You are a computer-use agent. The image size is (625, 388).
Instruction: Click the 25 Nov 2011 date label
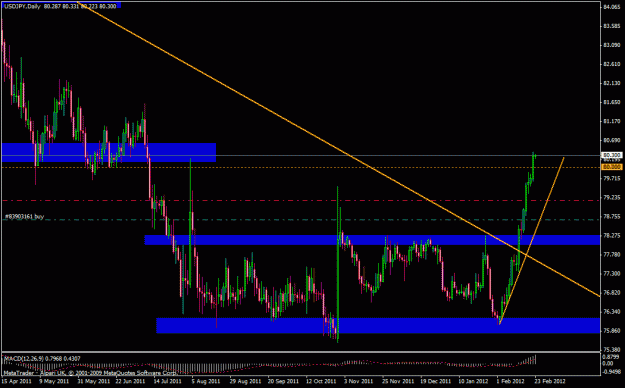point(397,381)
